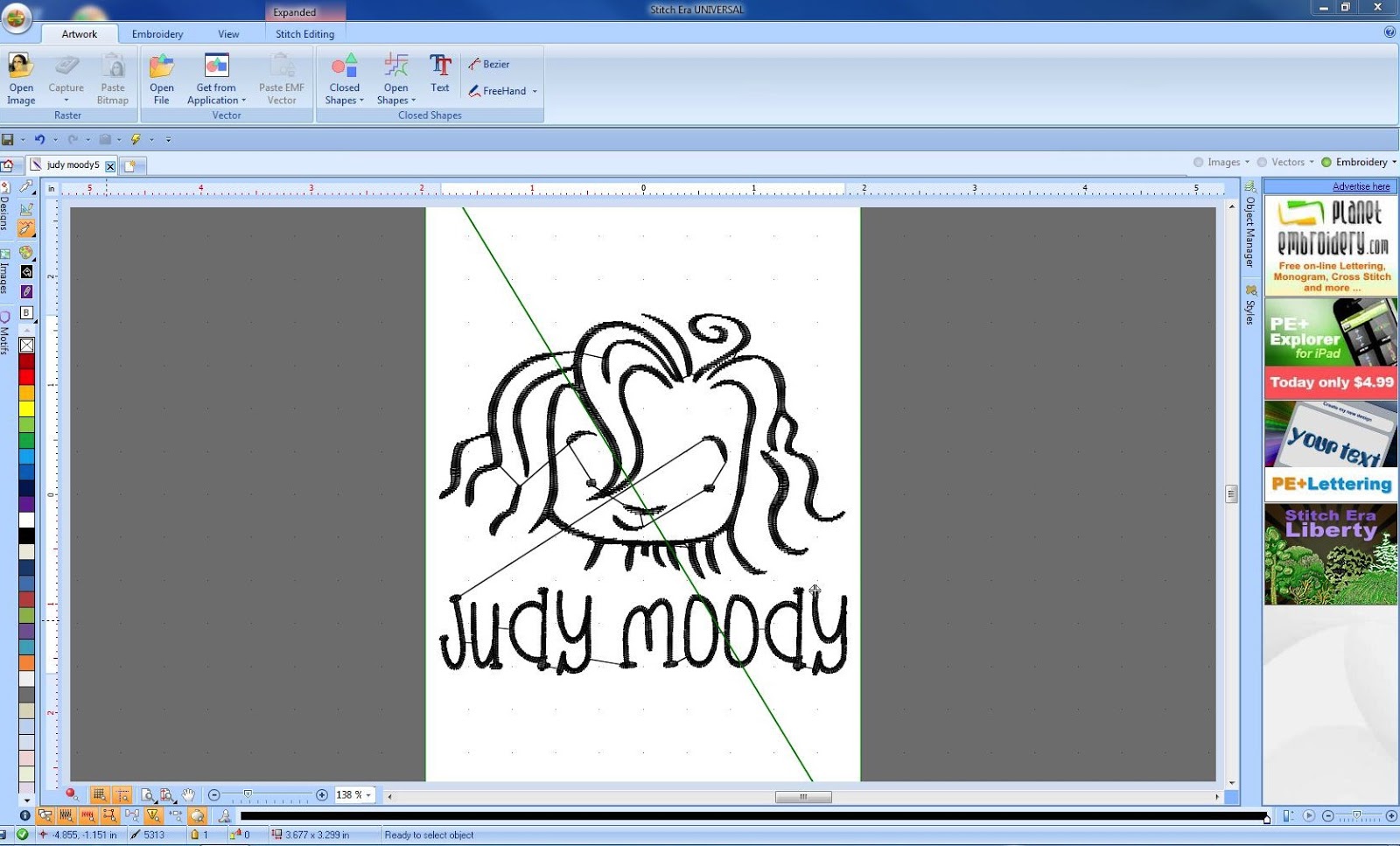
Task: Click the black square design tool icon
Action: [x=27, y=272]
